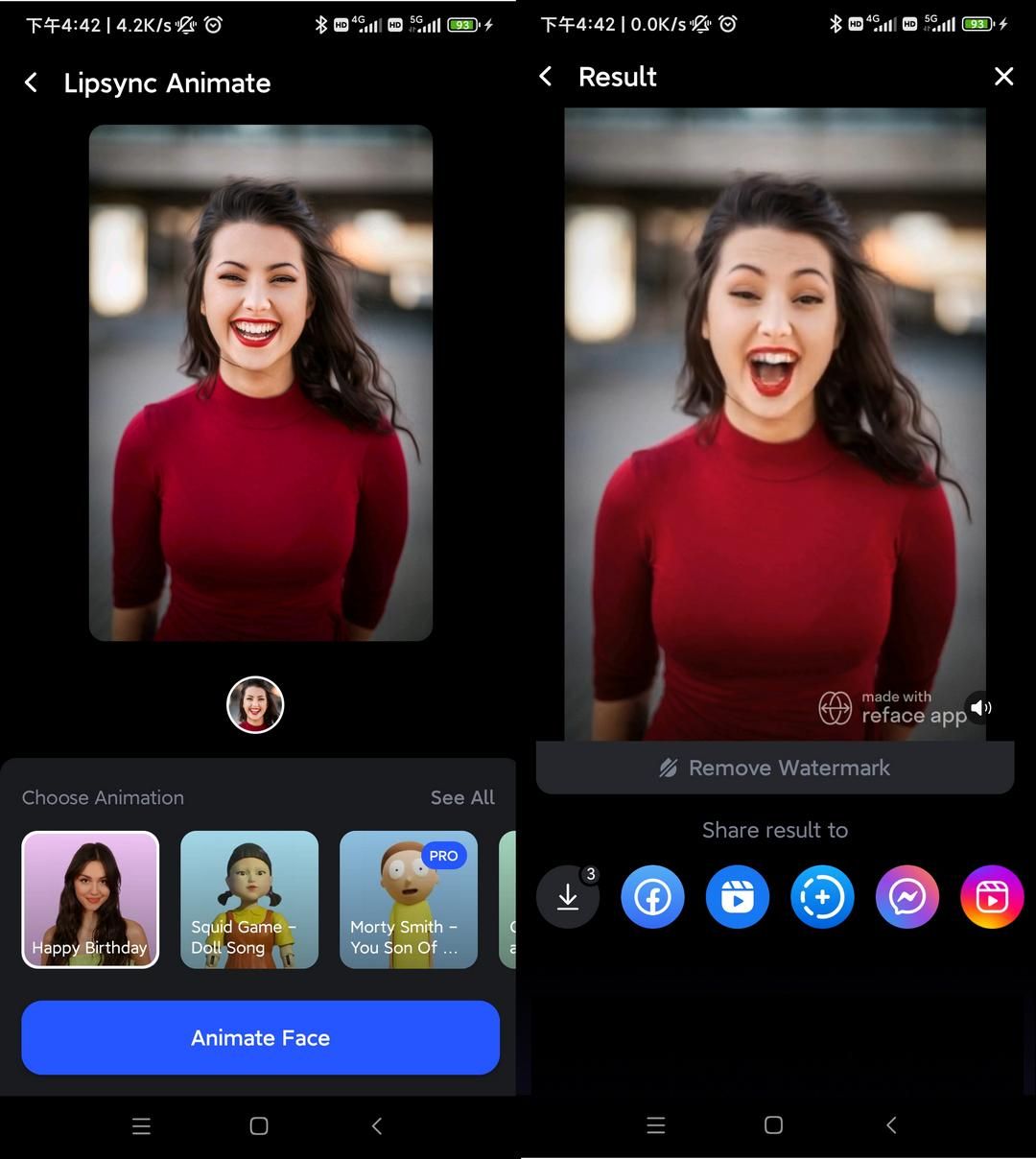Share result to Instagram Reels

point(992,897)
